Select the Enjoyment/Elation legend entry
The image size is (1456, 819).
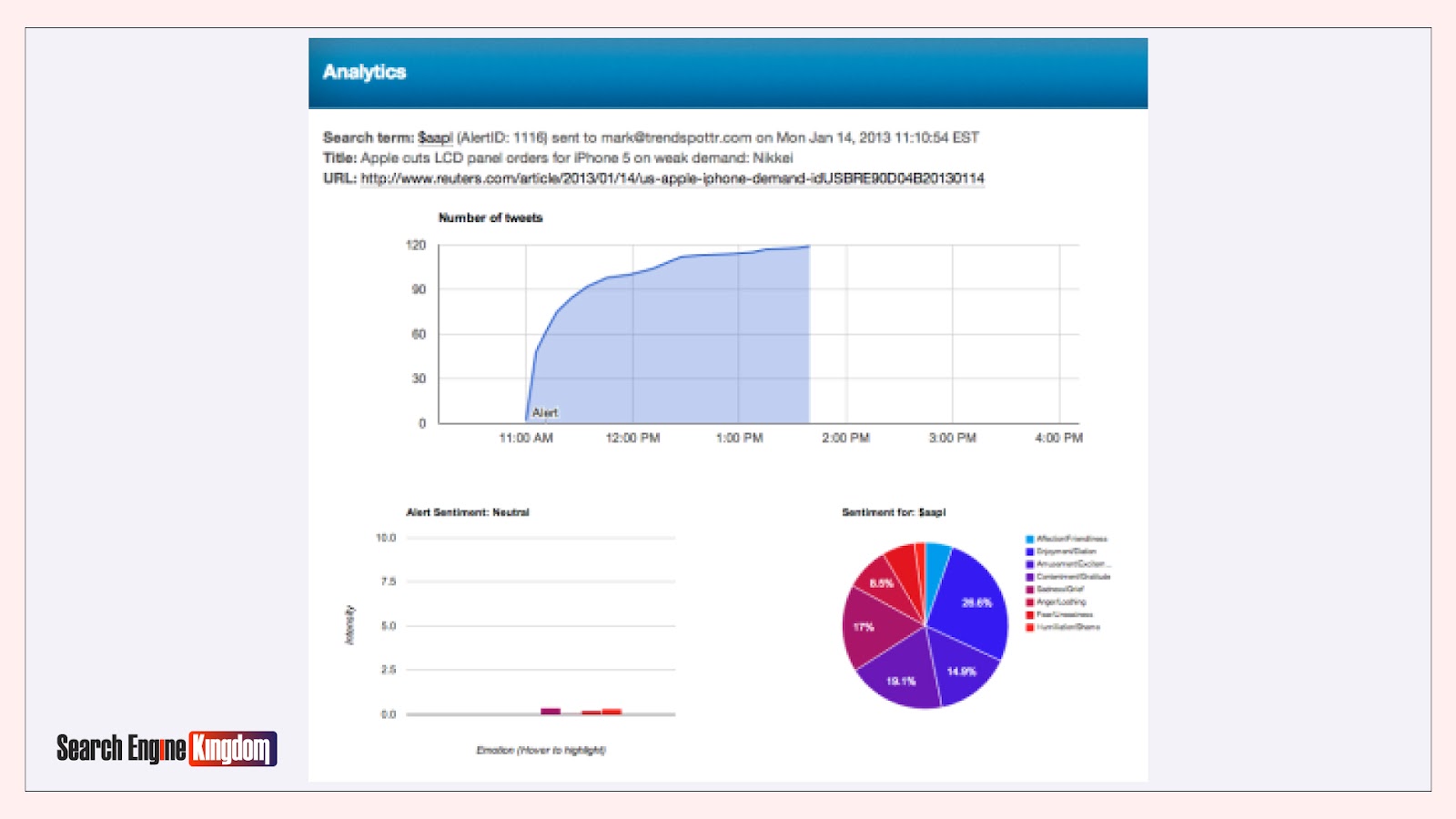[x=1061, y=551]
